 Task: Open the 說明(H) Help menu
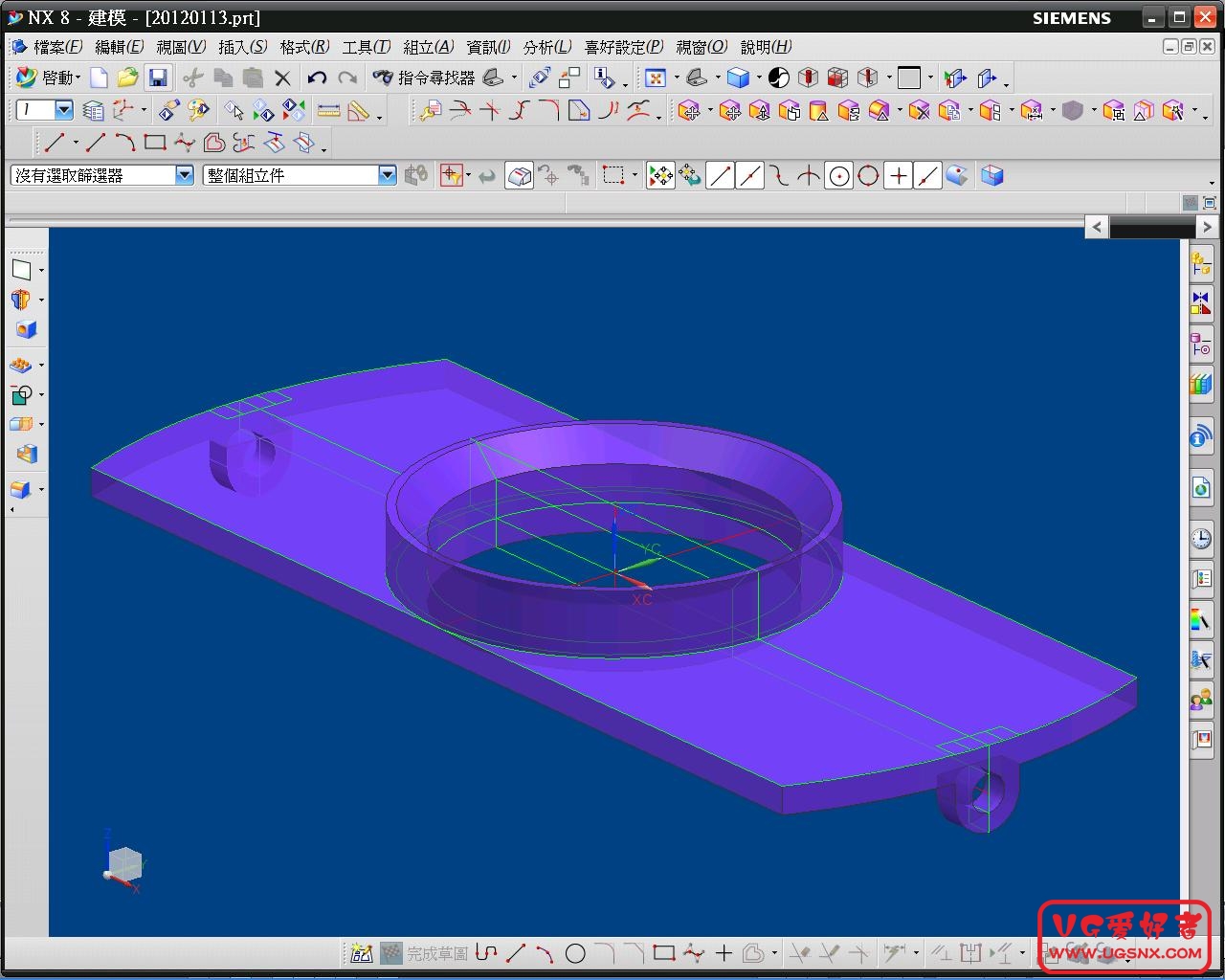(766, 47)
